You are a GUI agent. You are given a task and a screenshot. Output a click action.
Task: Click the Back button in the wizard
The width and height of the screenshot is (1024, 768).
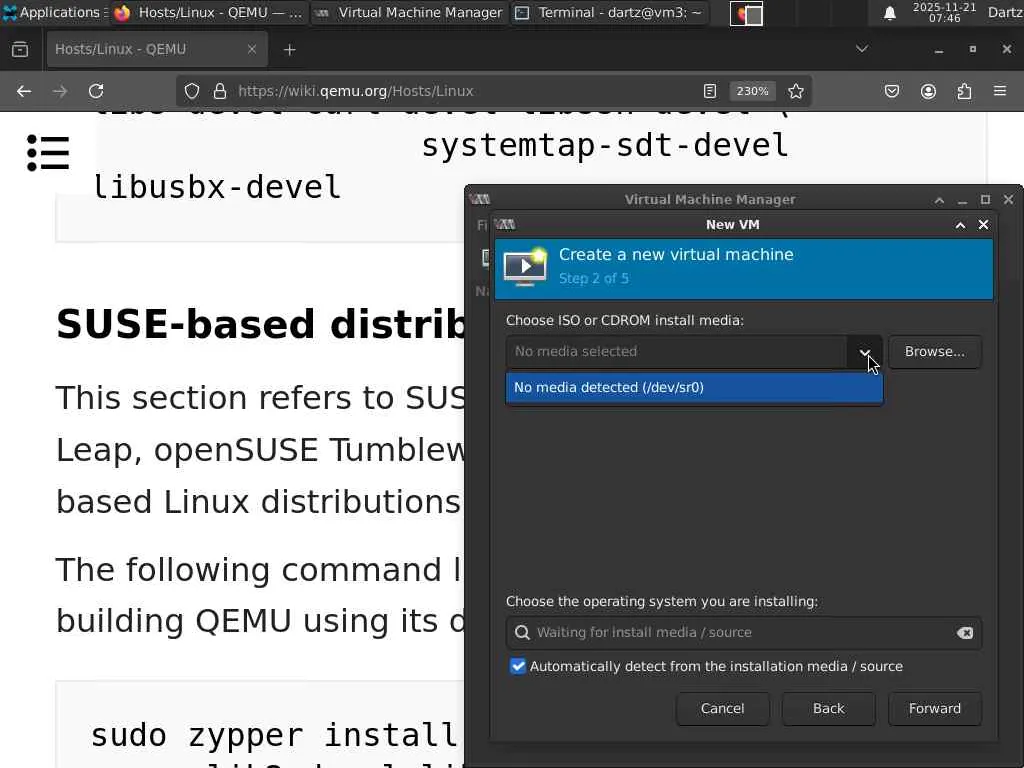[x=828, y=708]
